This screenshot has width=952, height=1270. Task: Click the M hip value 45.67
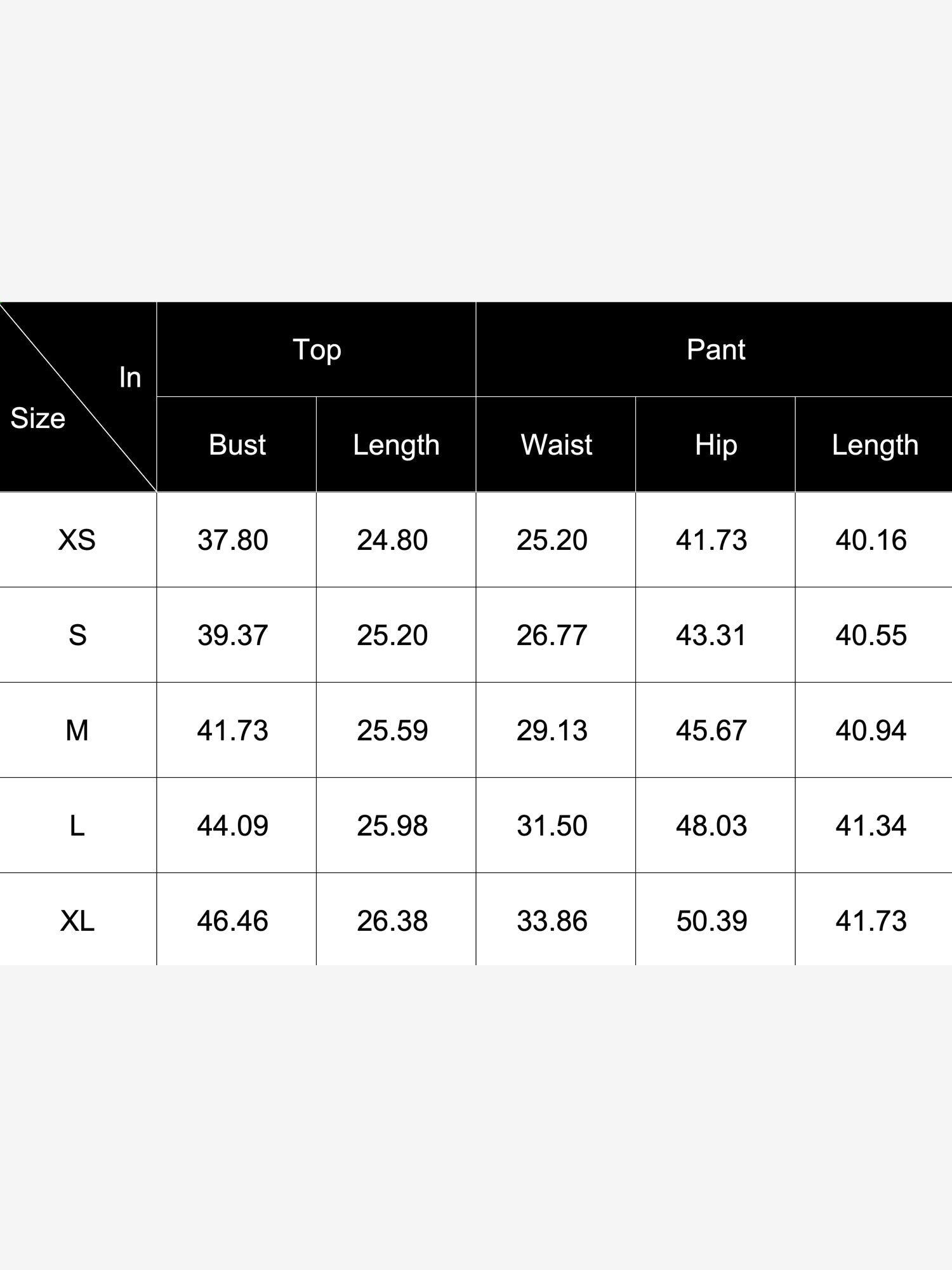tap(711, 730)
